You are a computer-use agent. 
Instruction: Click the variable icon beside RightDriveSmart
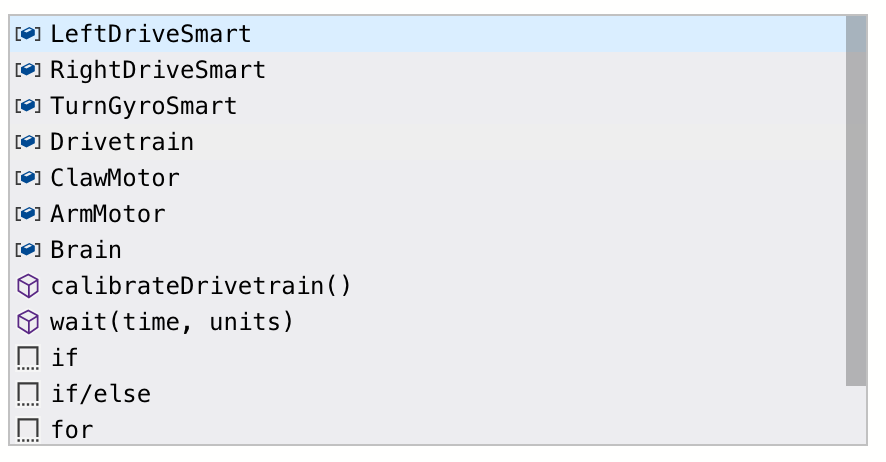click(28, 70)
